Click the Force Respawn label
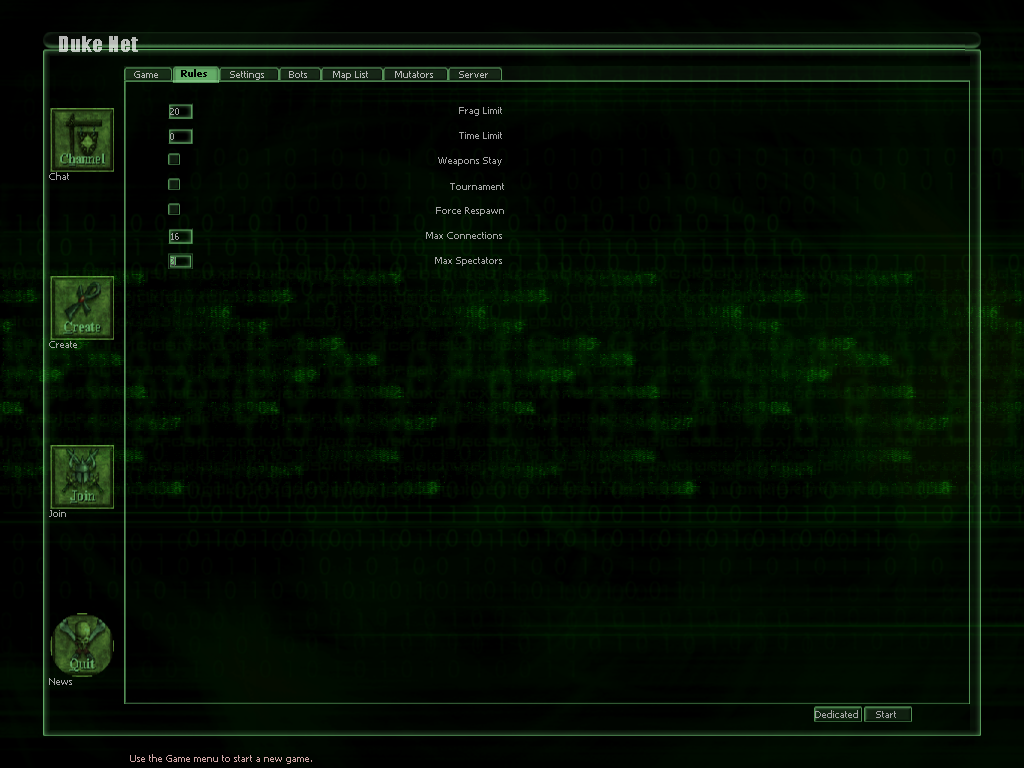 click(x=470, y=210)
